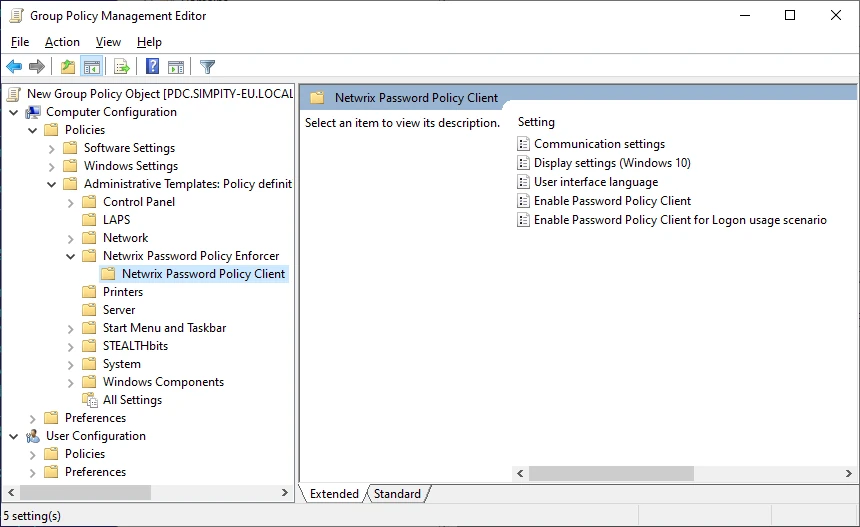This screenshot has height=527, width=860.
Task: Open Help via the question mark icon
Action: coord(152,66)
